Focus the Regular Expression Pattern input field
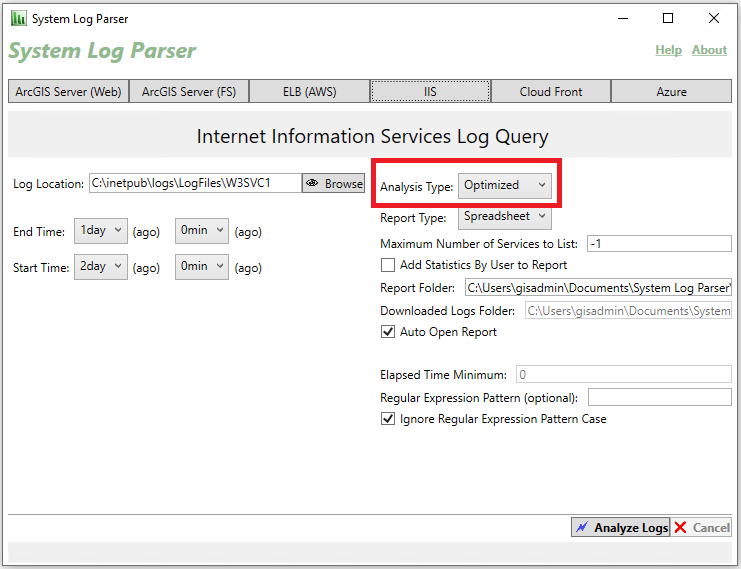The height and width of the screenshot is (569, 741). 659,397
